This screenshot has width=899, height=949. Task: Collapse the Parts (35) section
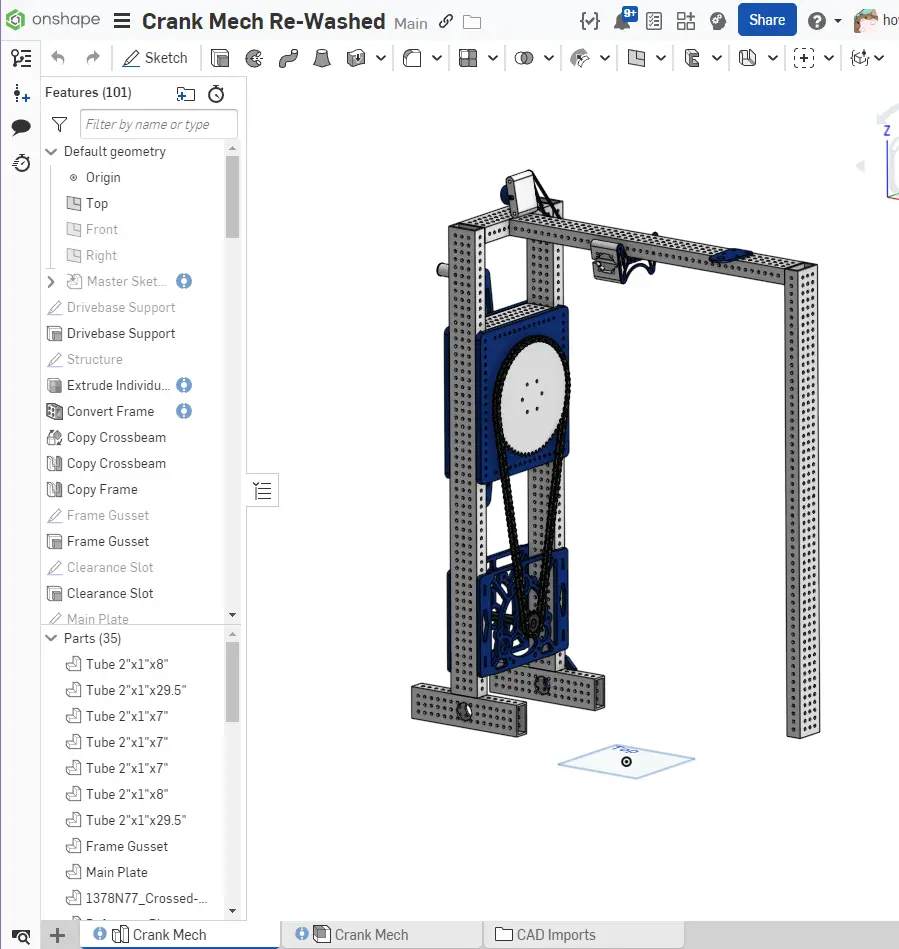coord(51,638)
